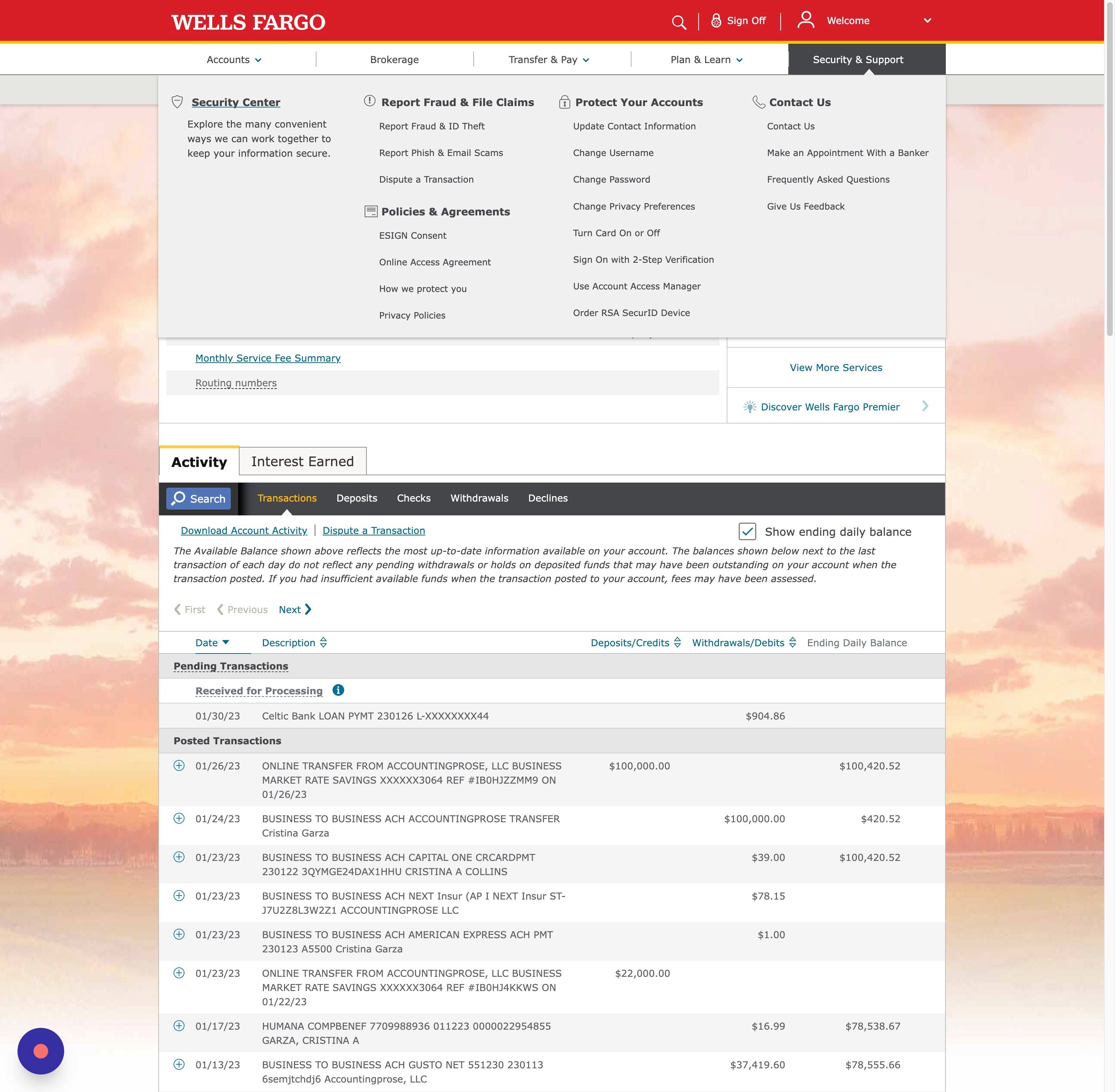Open the Security Center shield icon
The height and width of the screenshot is (1092, 1115).
point(178,102)
